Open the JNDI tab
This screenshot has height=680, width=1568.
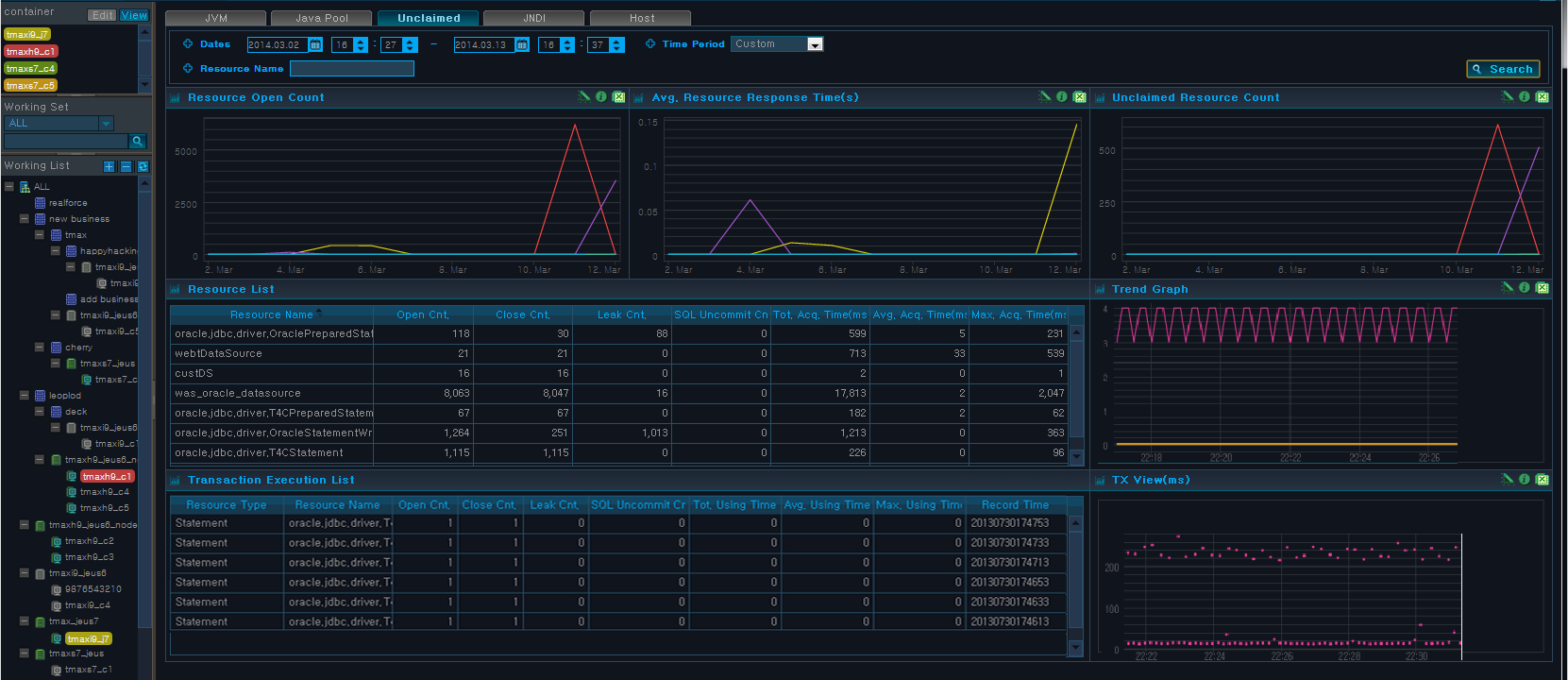(x=534, y=18)
